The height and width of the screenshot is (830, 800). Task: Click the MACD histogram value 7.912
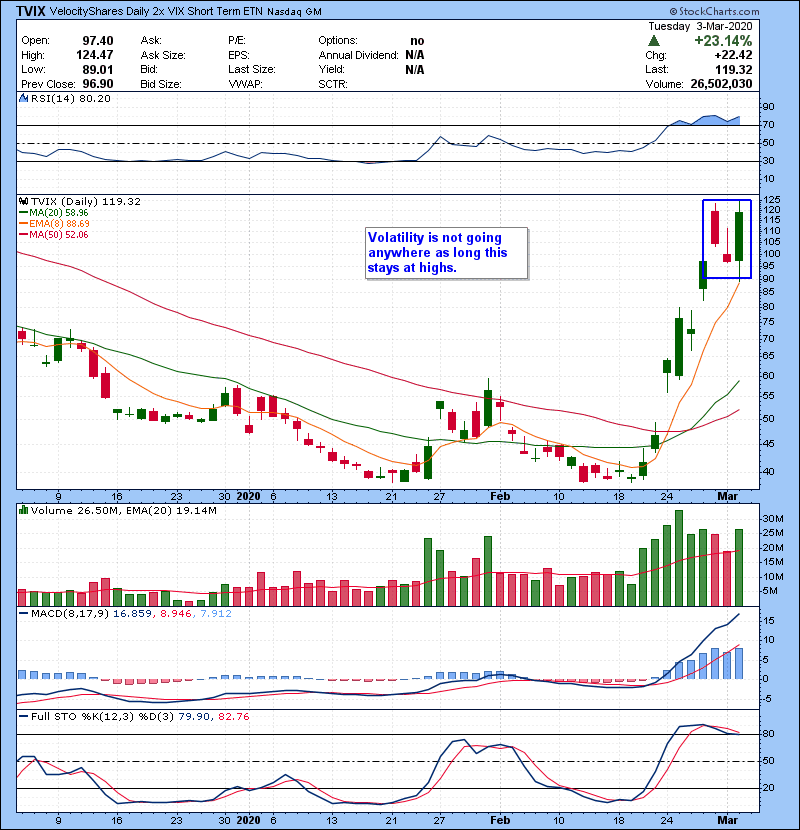click(x=216, y=614)
